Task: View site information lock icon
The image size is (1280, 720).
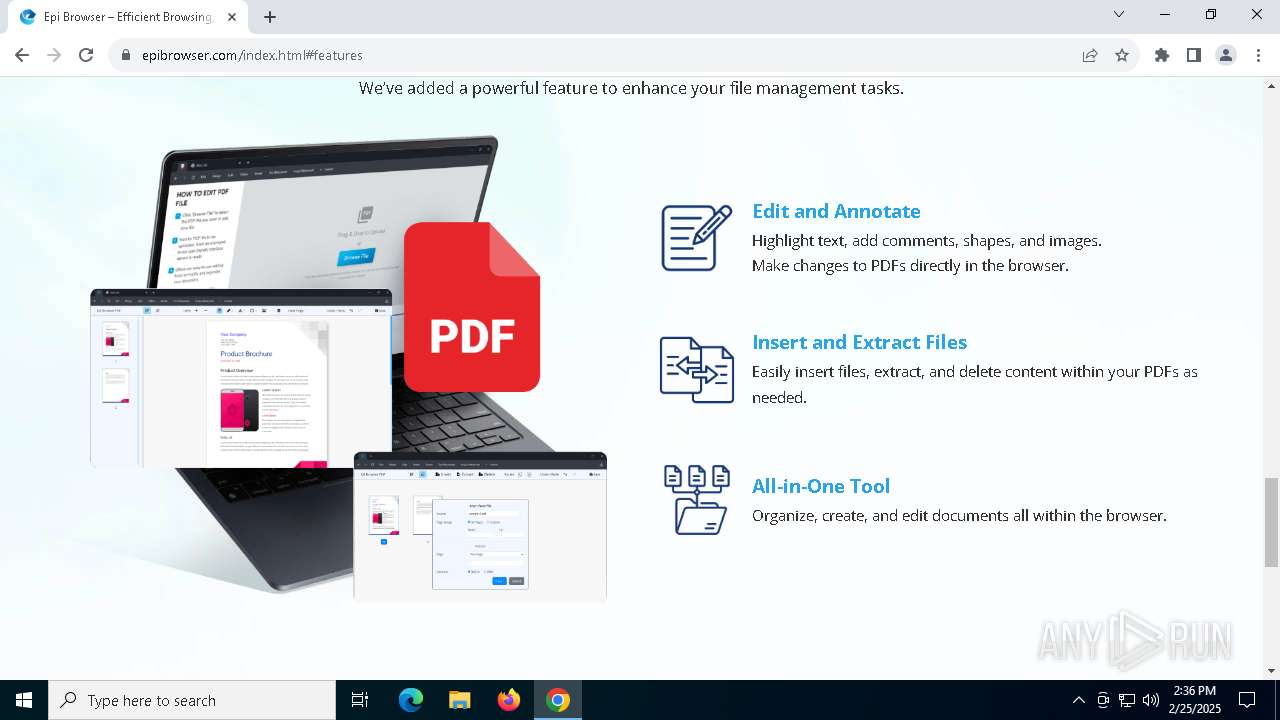Action: tap(126, 55)
